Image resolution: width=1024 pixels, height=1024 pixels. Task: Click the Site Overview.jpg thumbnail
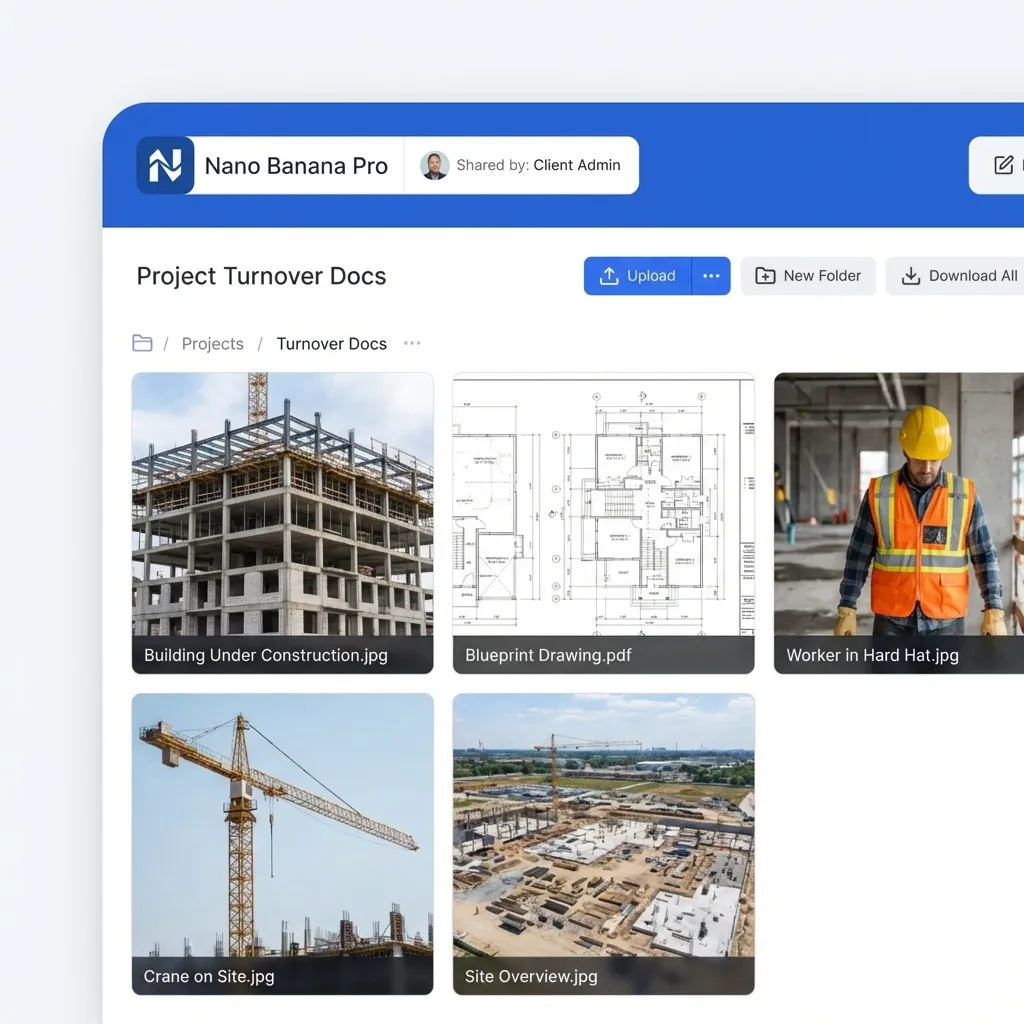(x=603, y=828)
